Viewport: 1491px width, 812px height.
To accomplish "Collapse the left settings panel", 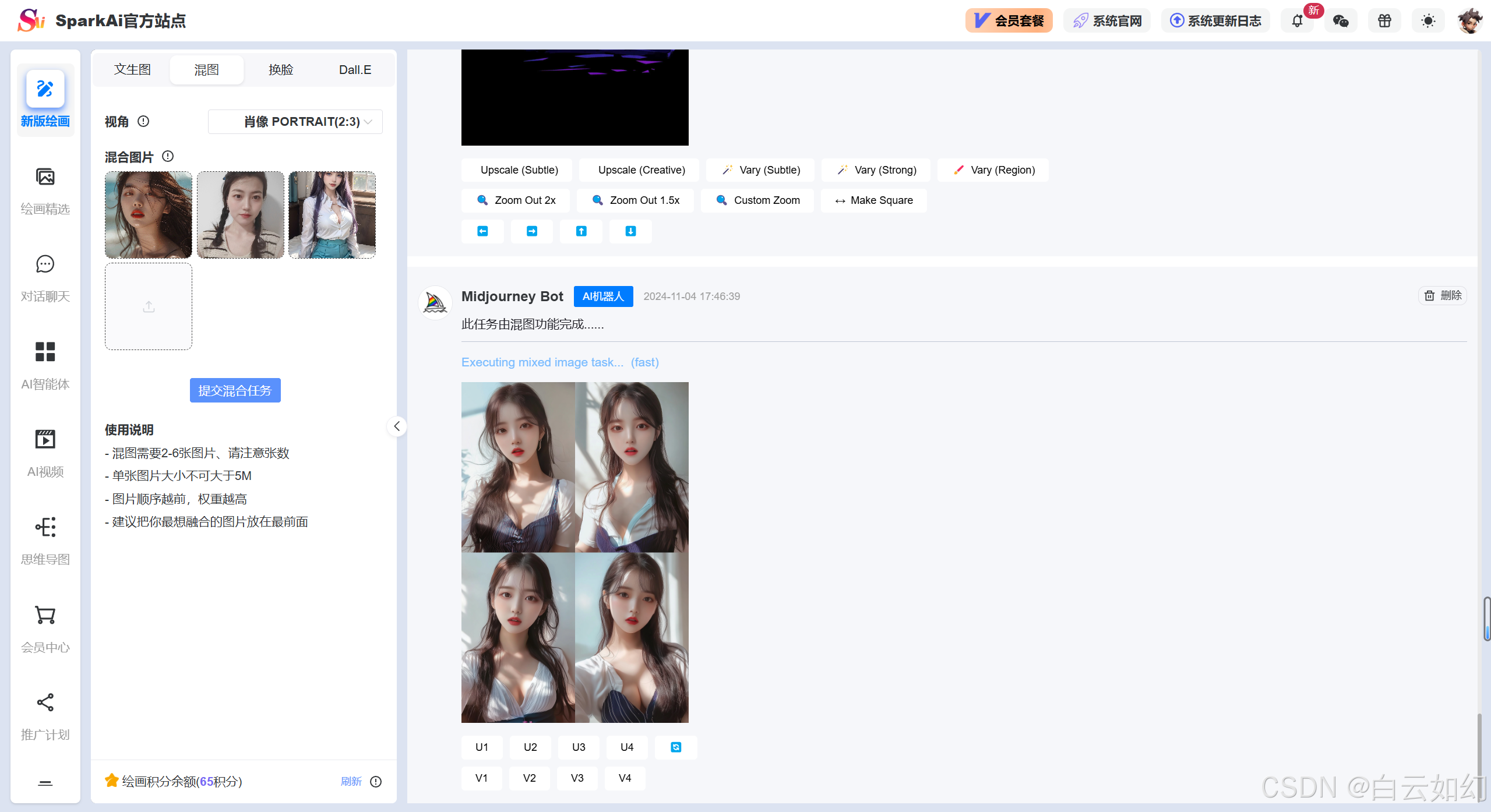I will click(x=397, y=426).
